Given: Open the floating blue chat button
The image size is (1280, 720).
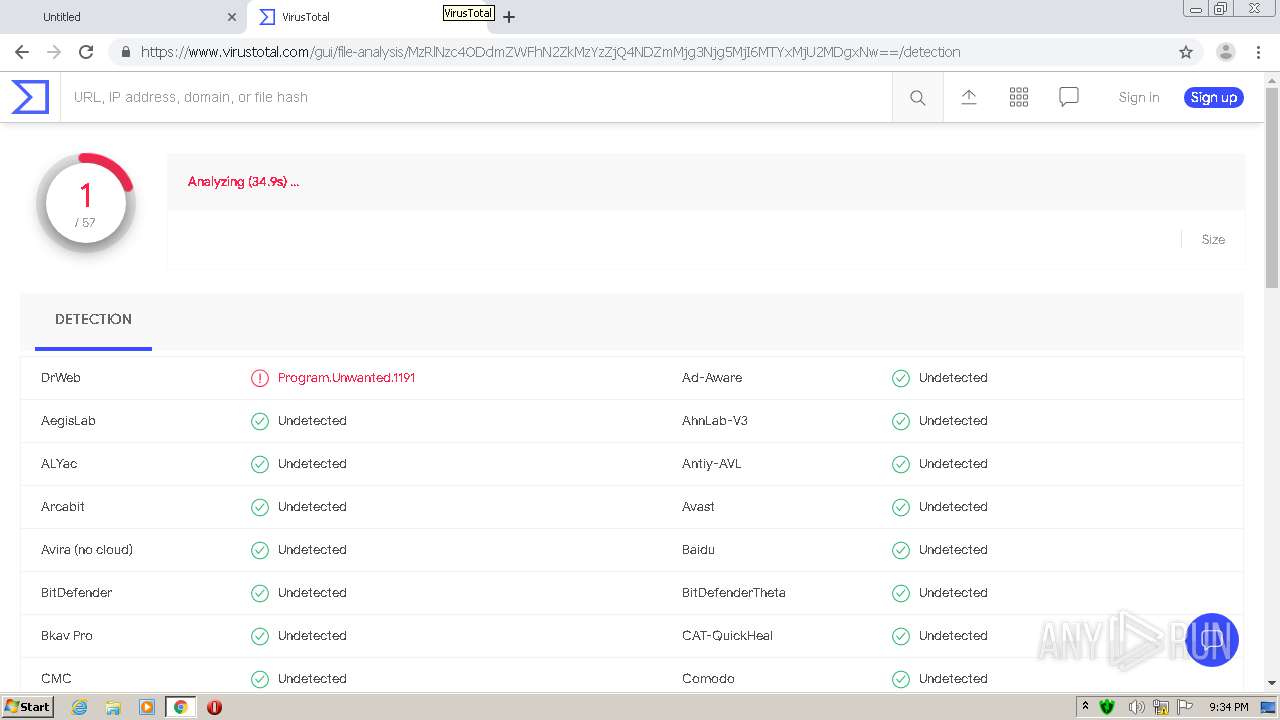Looking at the screenshot, I should (1212, 640).
